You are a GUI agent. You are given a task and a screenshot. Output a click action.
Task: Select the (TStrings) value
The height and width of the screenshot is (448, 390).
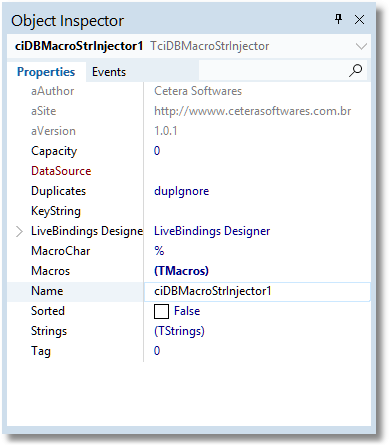[x=179, y=331]
